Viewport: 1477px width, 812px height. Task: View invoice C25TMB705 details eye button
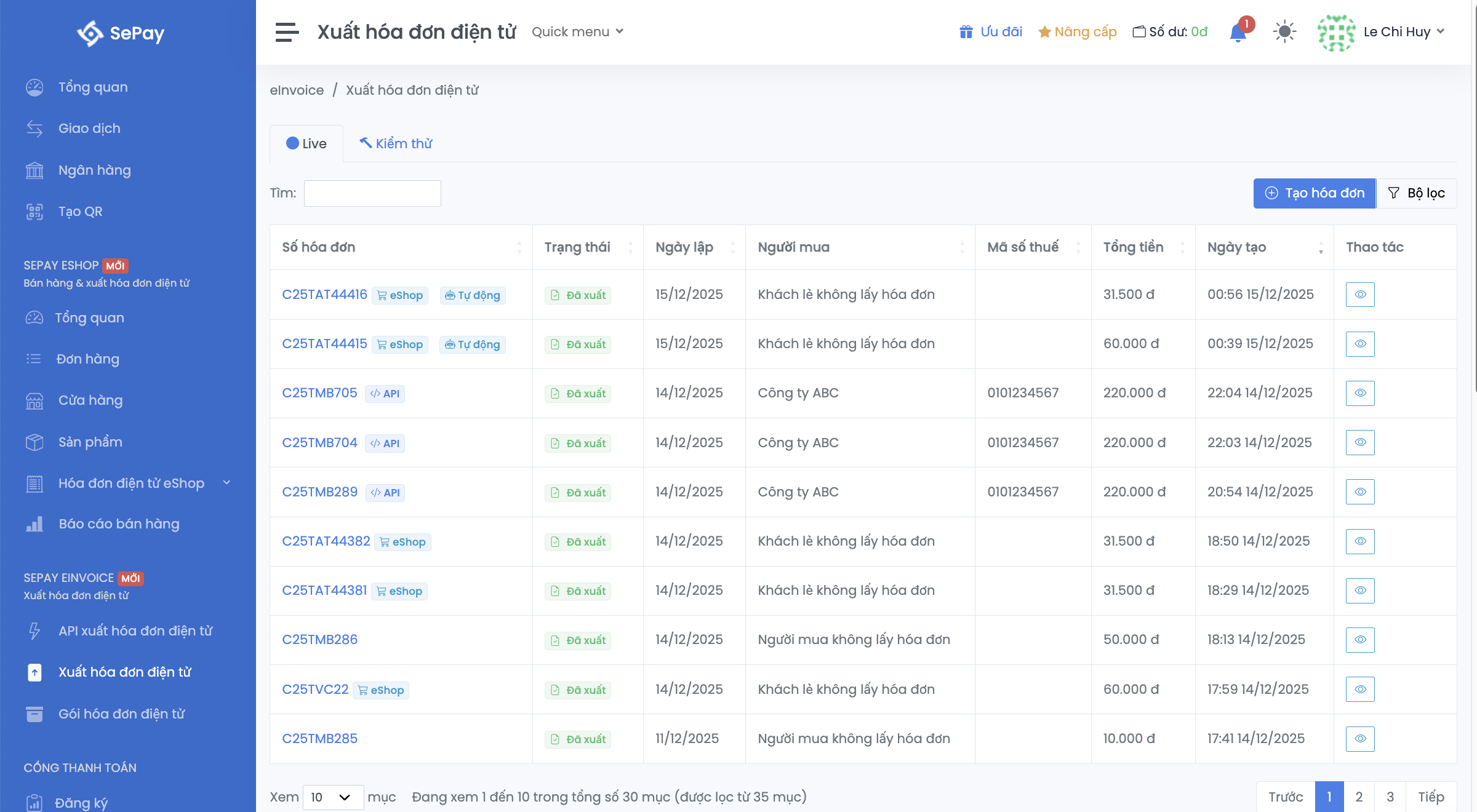pos(1360,393)
